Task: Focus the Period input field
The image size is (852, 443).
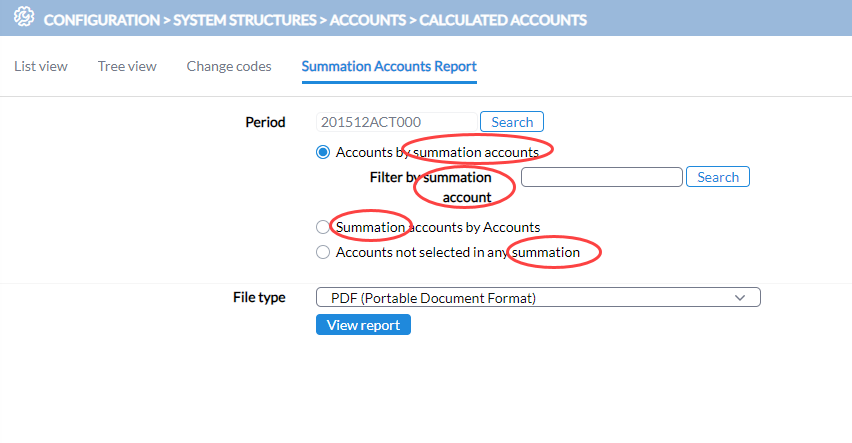Action: [397, 122]
